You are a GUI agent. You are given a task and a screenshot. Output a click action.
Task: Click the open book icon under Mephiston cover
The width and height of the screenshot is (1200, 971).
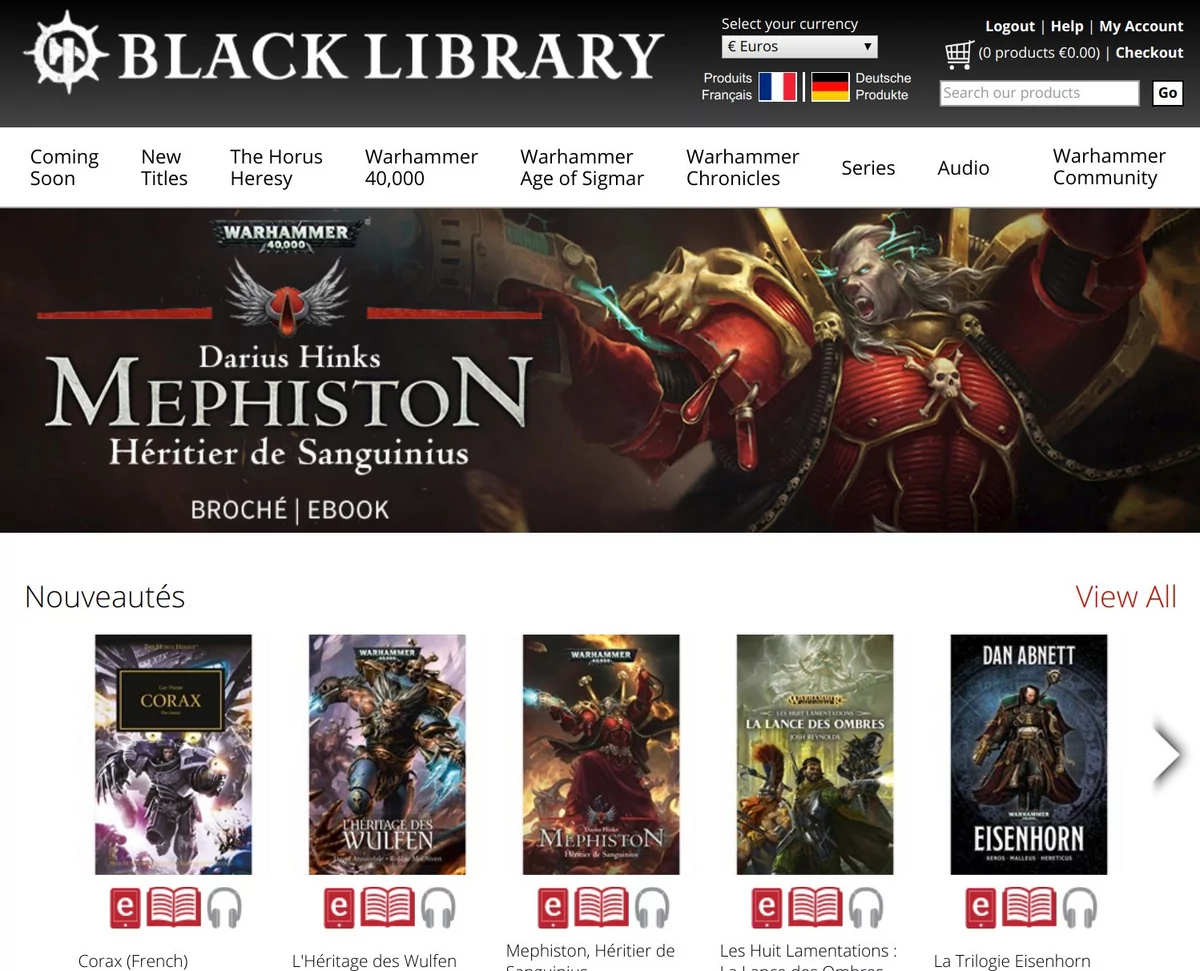point(602,908)
